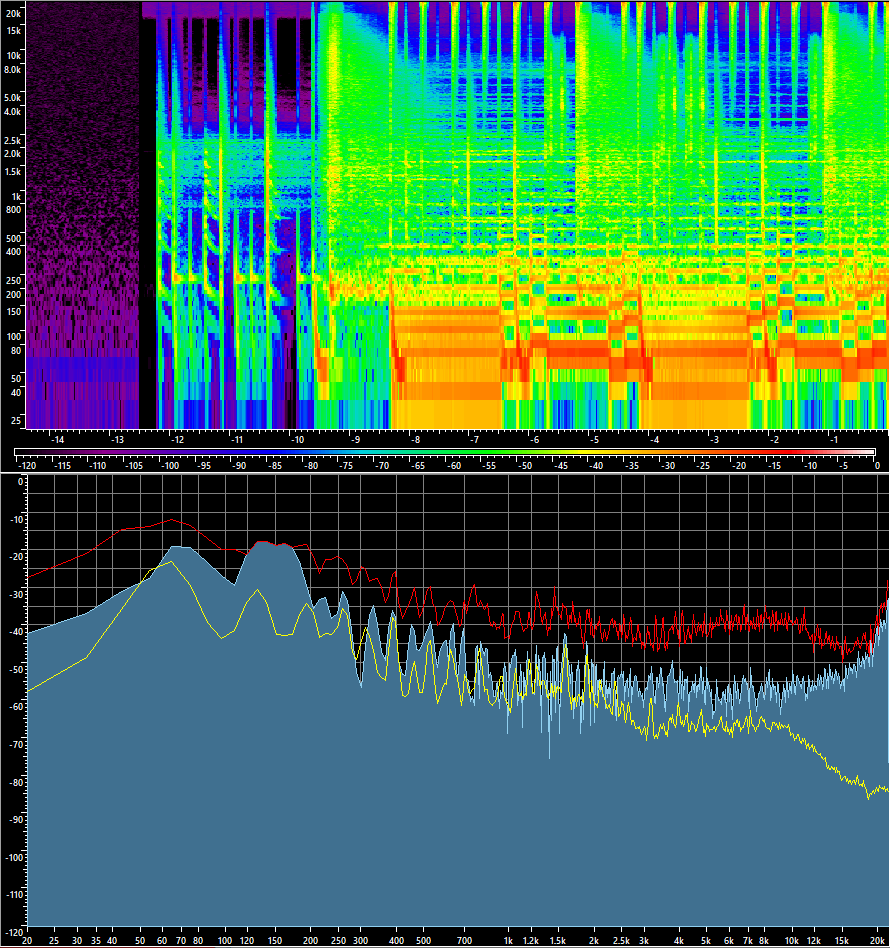
Task: Click the 0 label on spectrum dB axis
Action: point(20,481)
